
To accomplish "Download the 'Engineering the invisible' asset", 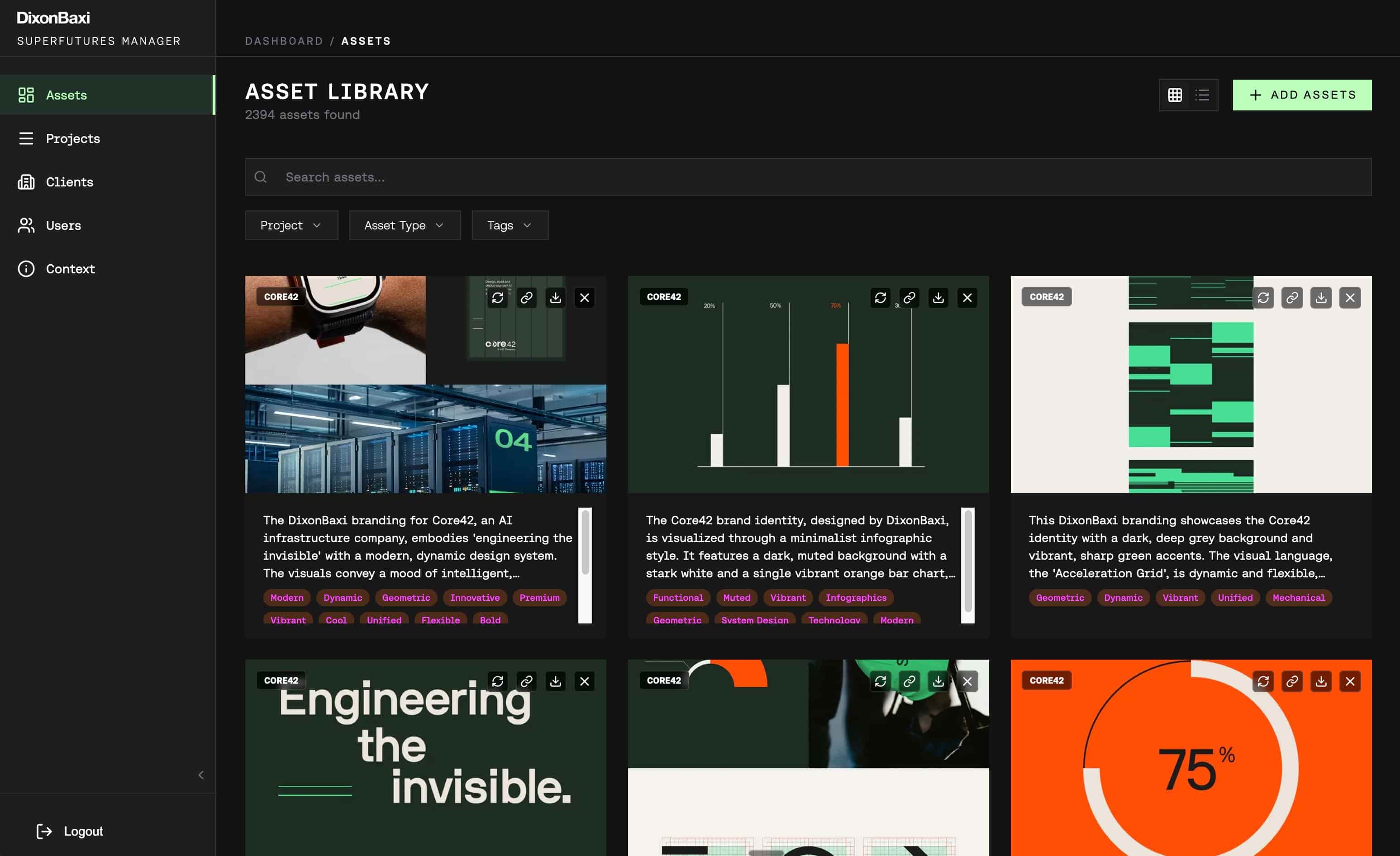I will tap(556, 681).
